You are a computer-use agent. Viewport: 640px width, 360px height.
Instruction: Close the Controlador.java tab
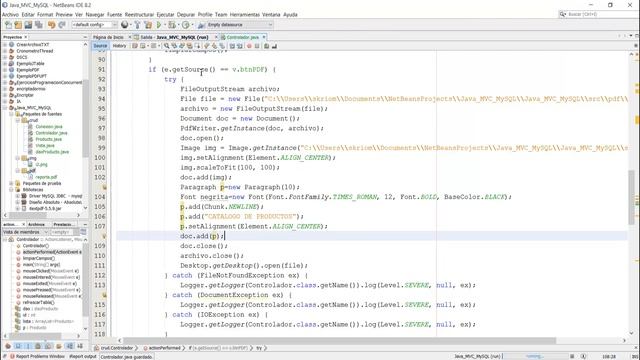point(264,37)
